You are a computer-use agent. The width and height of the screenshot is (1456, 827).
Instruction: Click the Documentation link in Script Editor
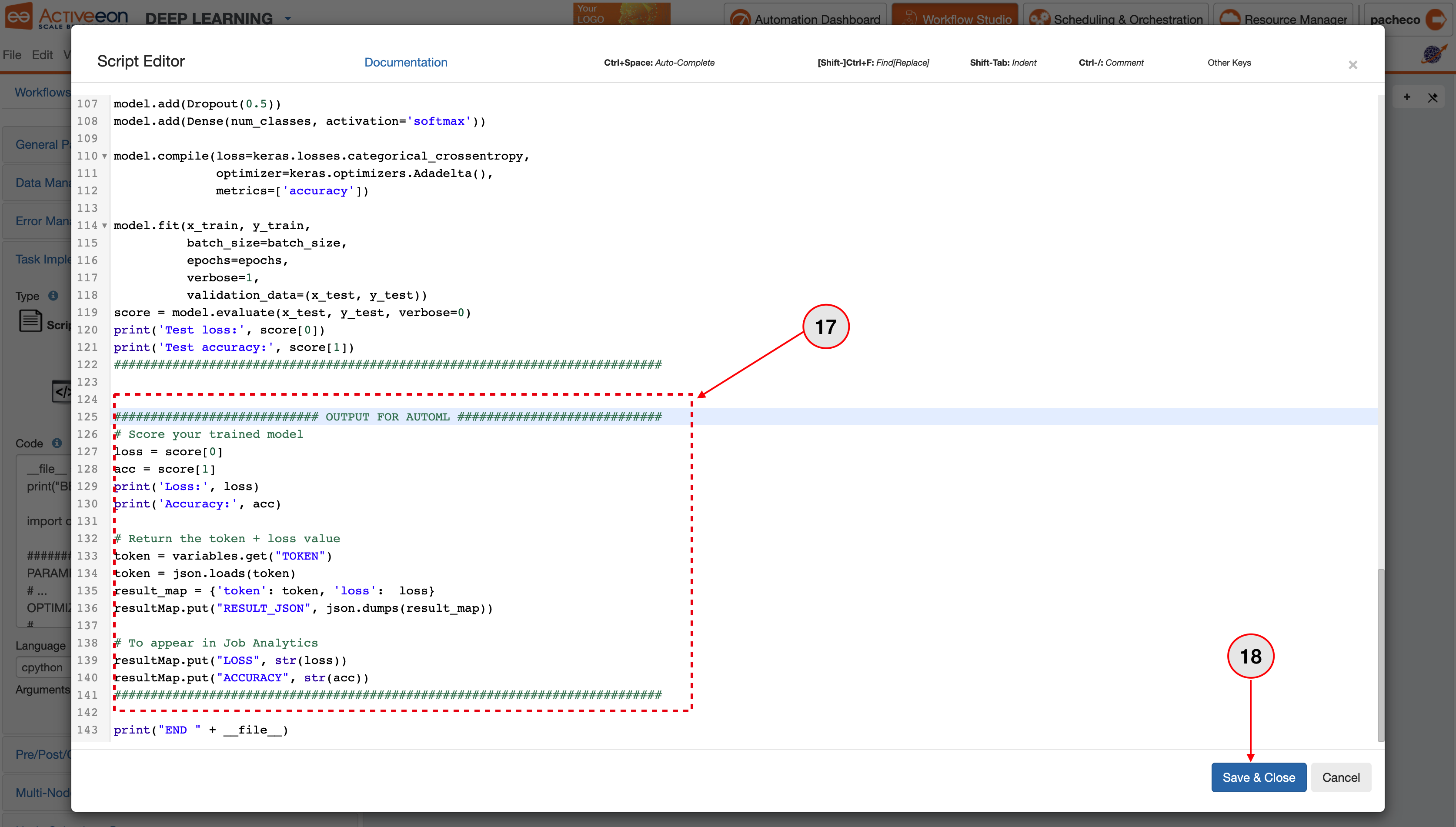405,62
